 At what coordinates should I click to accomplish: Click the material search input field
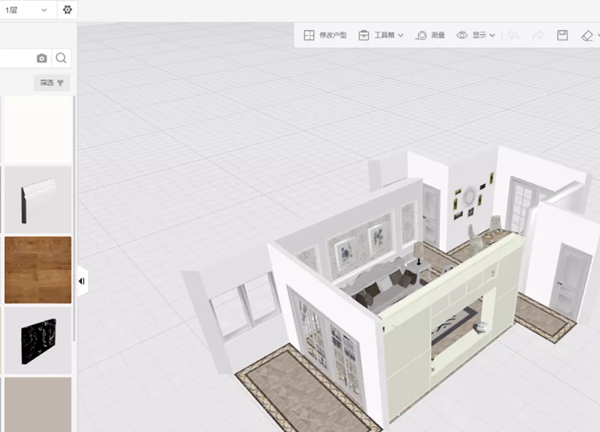[17, 58]
